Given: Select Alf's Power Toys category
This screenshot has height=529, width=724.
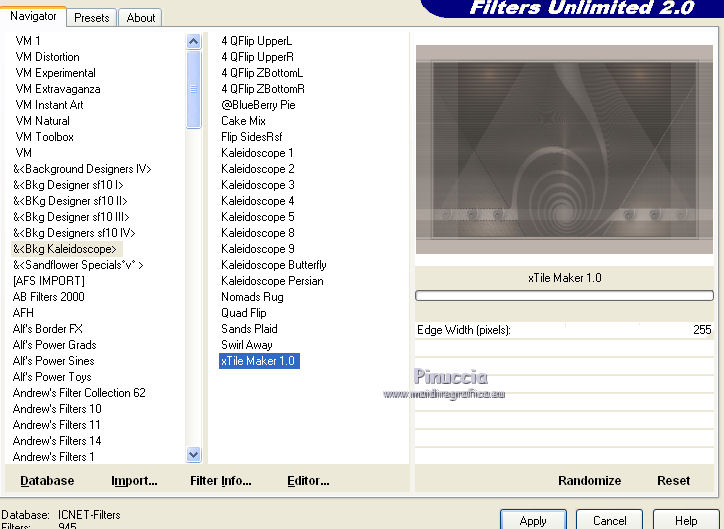Looking at the screenshot, I should point(52,377).
